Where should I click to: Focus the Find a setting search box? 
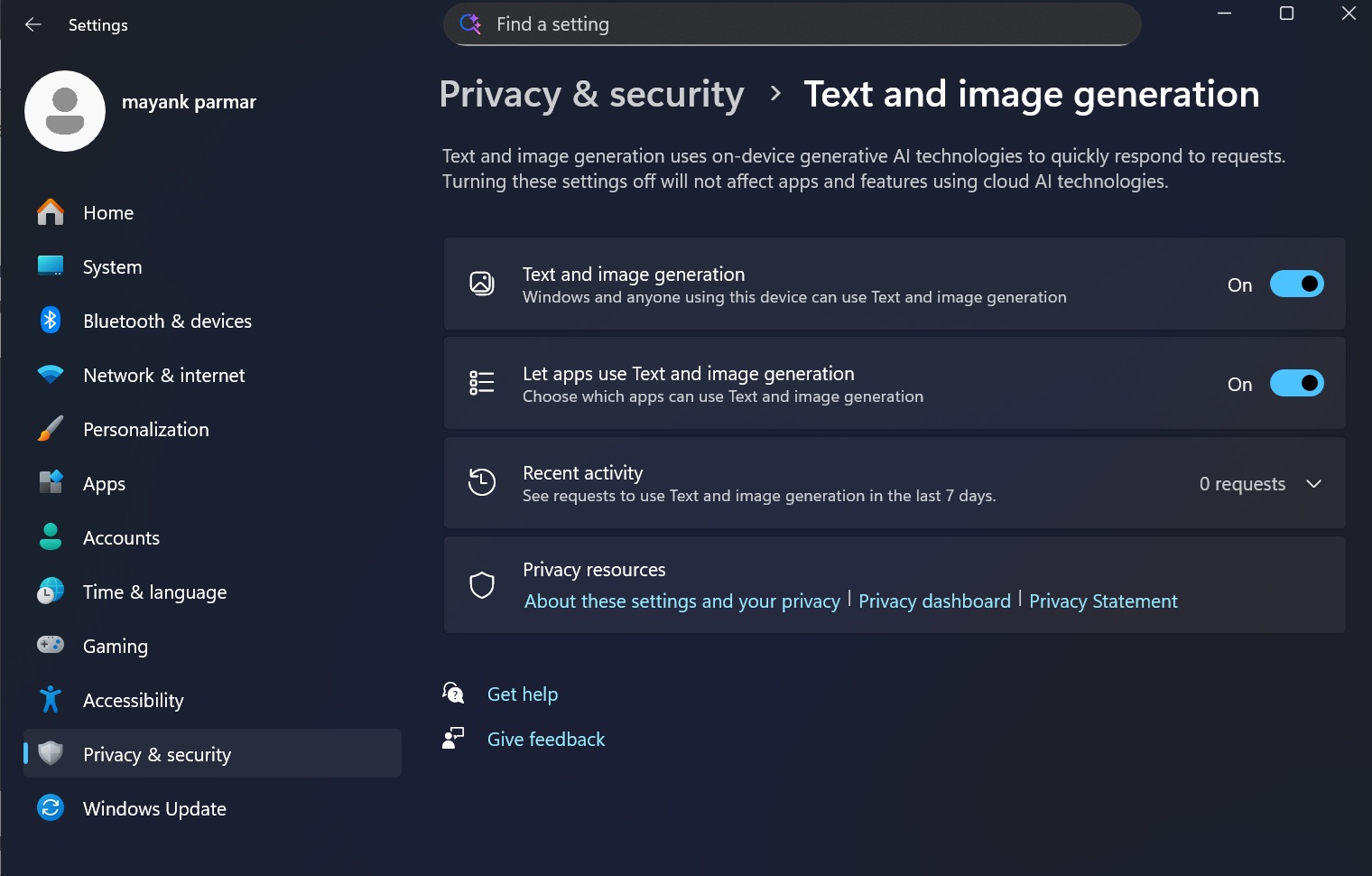(x=793, y=24)
